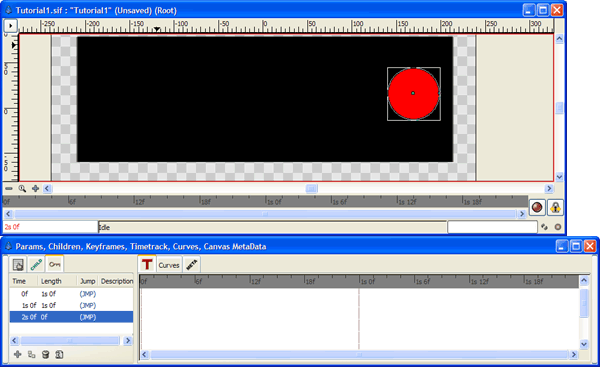Select the Timetrack T tab
The width and height of the screenshot is (600, 373).
pyautogui.click(x=147, y=264)
